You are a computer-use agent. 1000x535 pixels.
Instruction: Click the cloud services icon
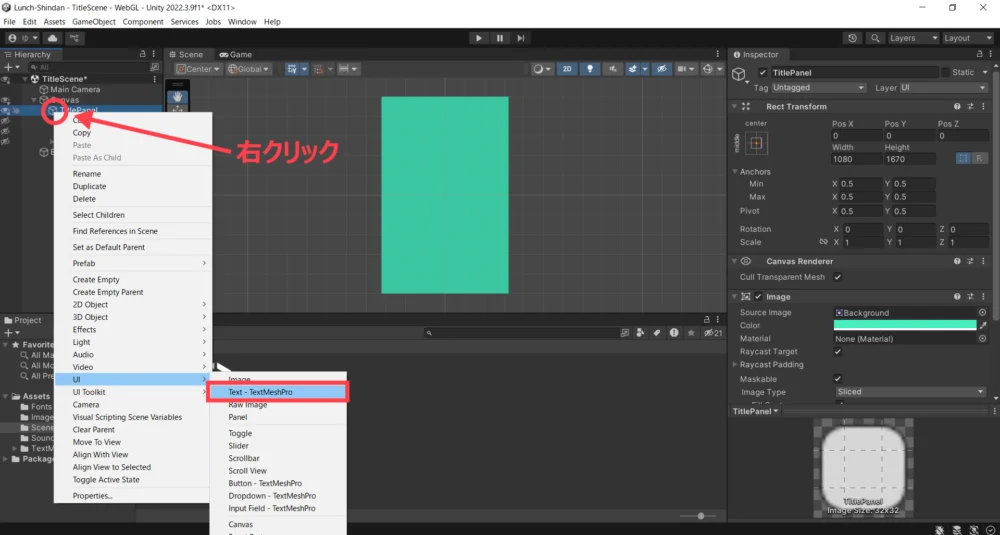pyautogui.click(x=52, y=38)
